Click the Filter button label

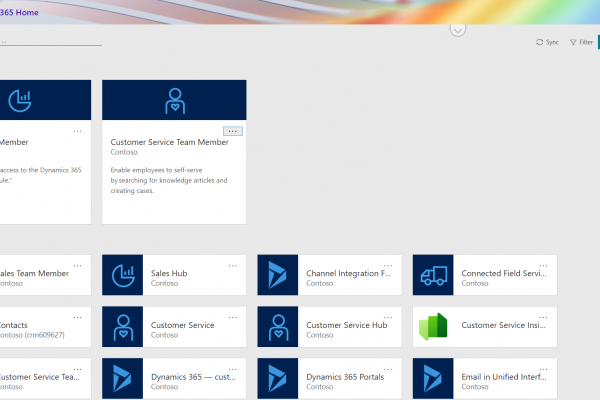586,42
